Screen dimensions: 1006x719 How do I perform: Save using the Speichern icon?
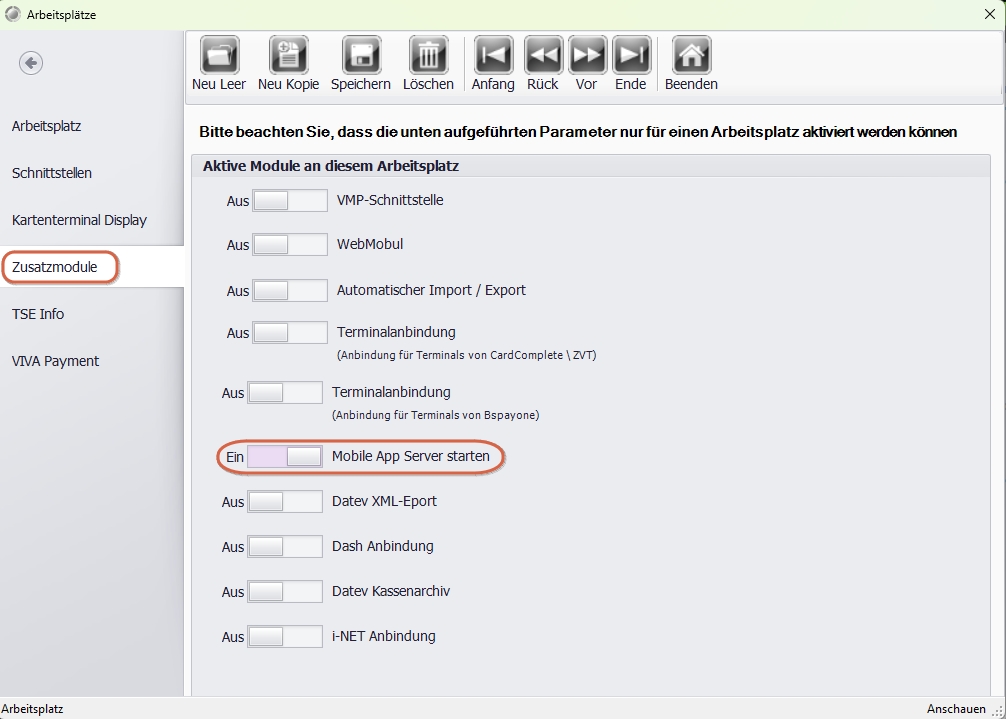click(x=361, y=56)
